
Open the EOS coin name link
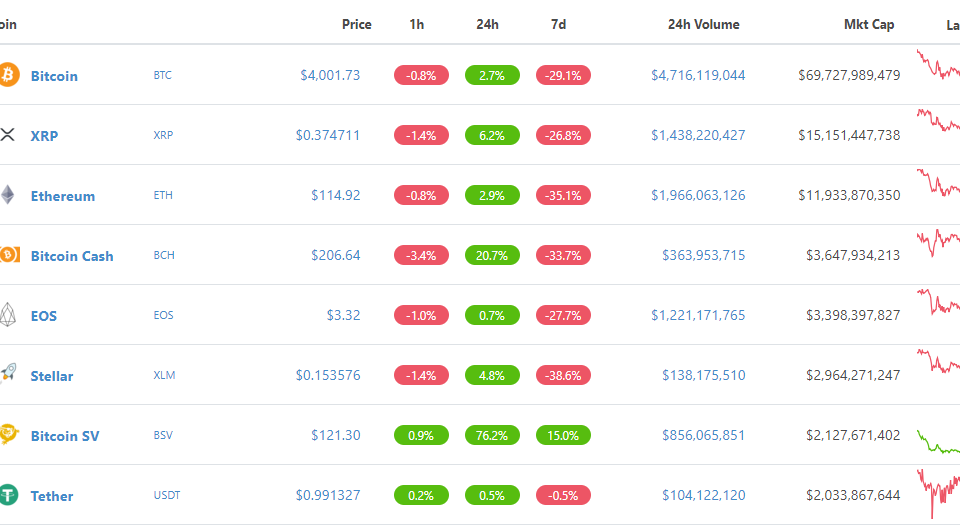coord(44,316)
